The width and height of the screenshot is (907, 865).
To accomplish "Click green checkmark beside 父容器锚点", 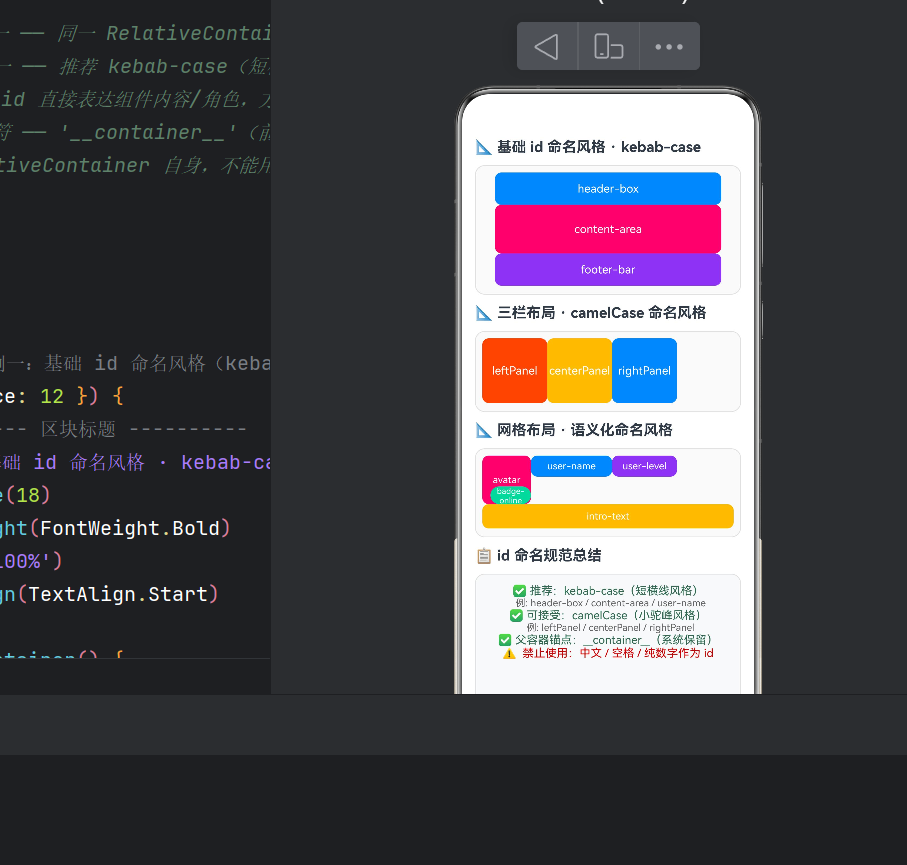I will tap(505, 640).
